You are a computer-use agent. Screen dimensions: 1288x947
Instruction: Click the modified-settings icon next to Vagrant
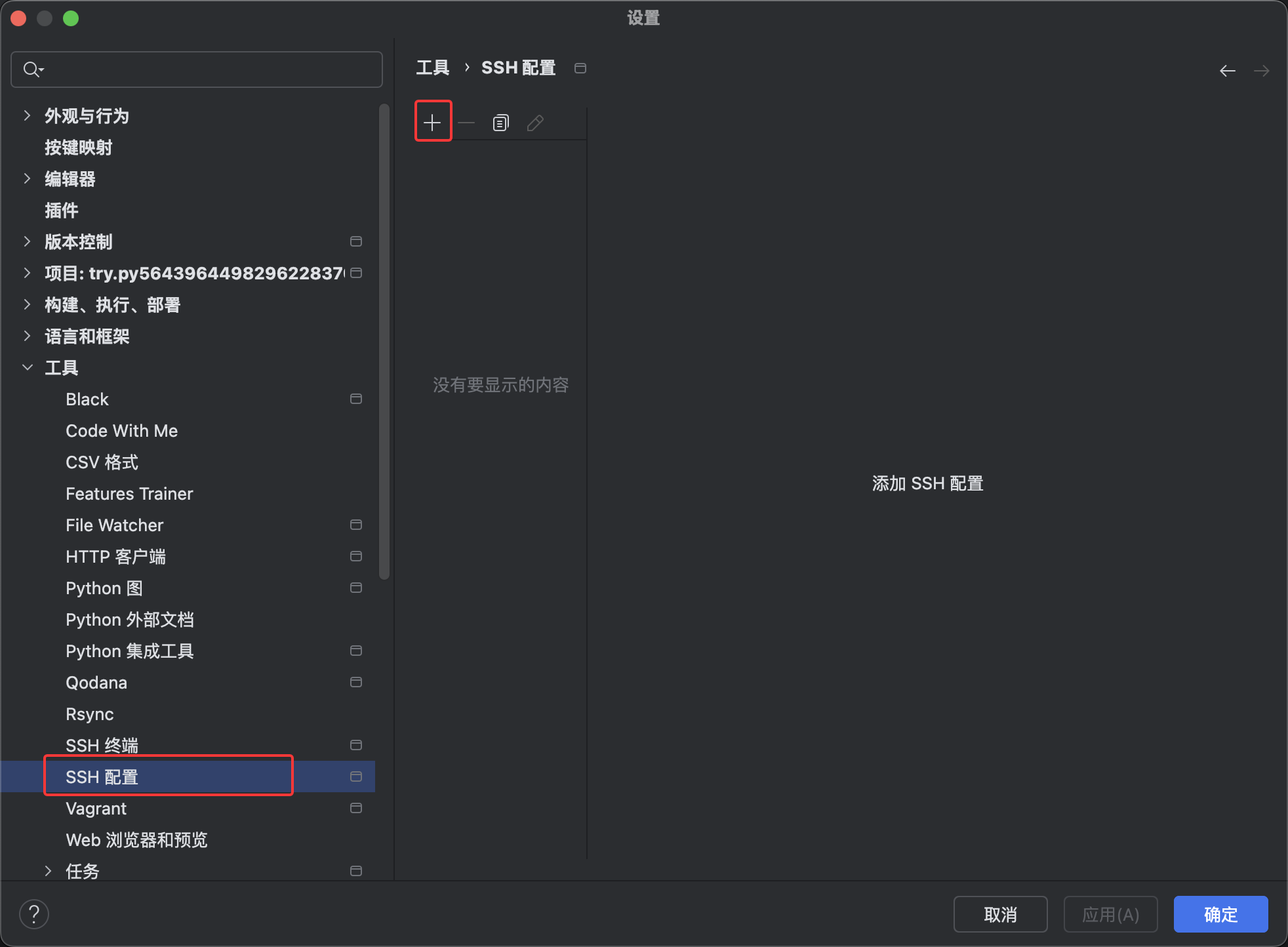[x=356, y=808]
